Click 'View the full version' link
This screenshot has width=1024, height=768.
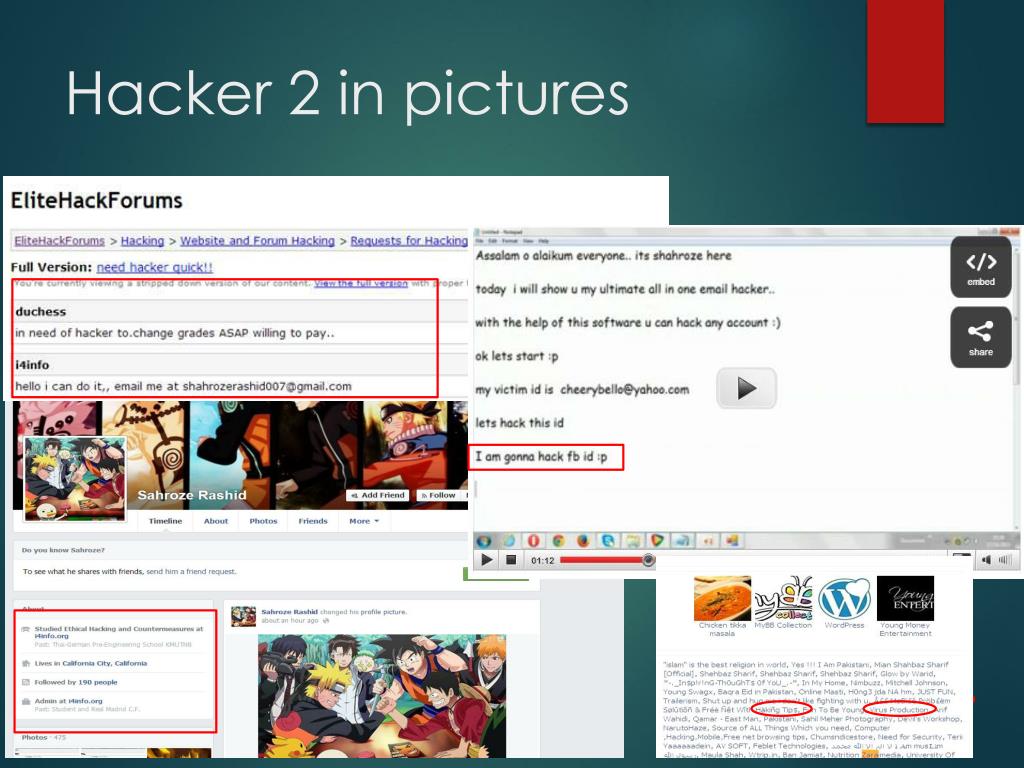(x=361, y=283)
